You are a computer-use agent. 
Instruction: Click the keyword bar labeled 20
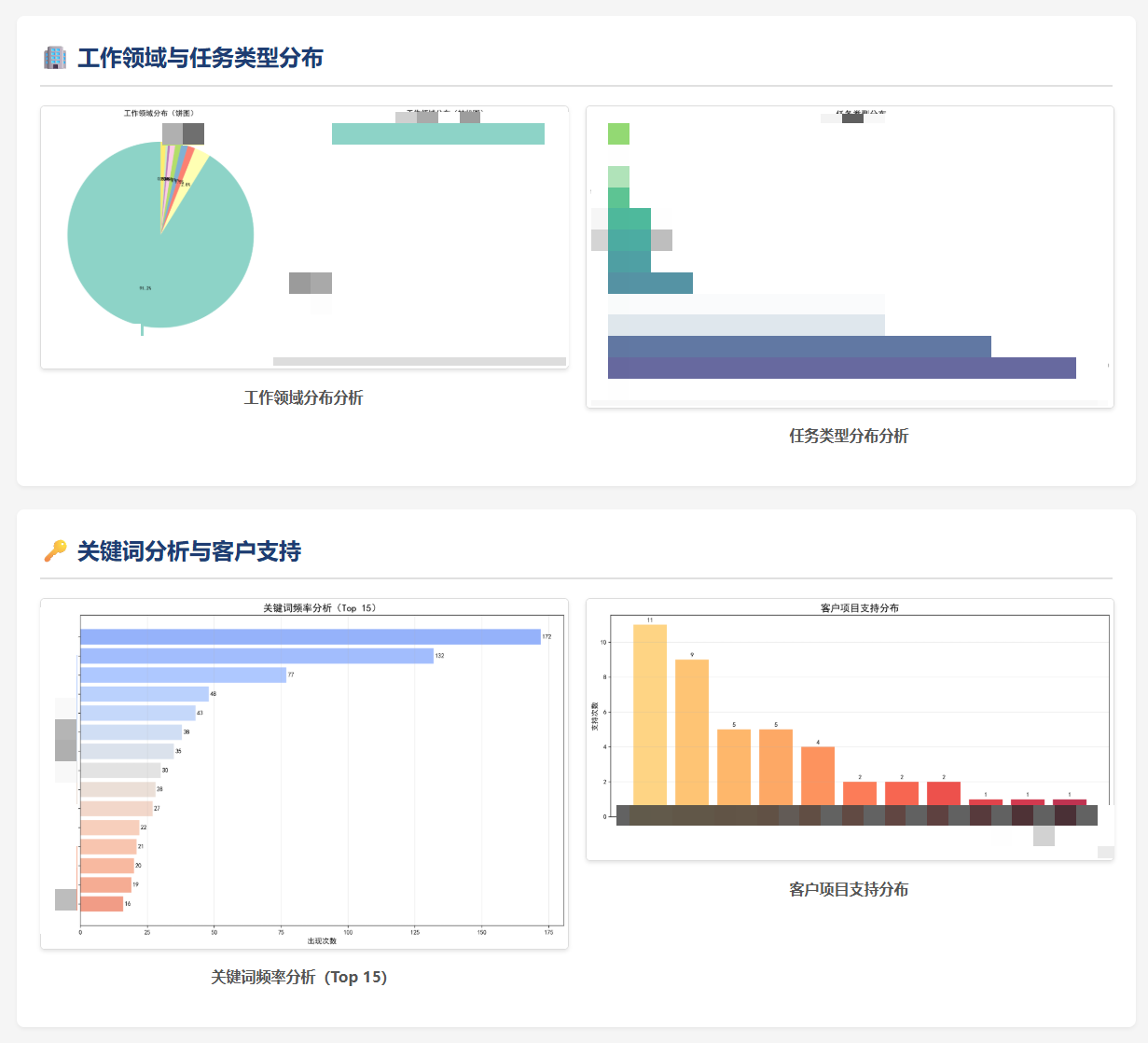pos(107,866)
